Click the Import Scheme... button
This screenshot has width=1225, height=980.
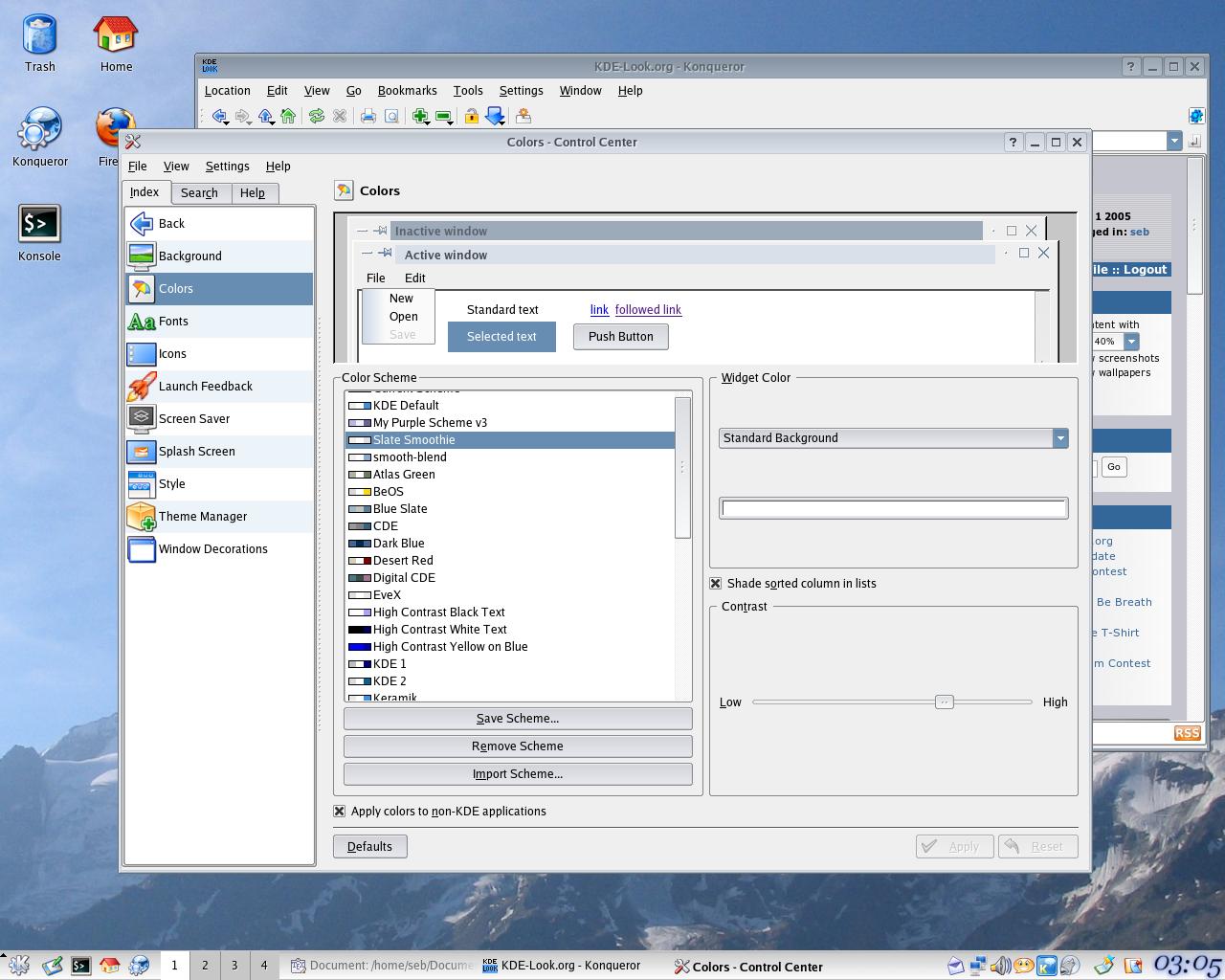click(x=518, y=774)
